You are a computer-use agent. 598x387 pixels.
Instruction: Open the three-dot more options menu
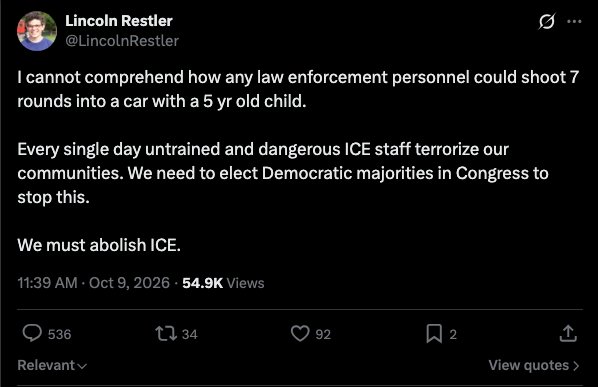tap(574, 21)
